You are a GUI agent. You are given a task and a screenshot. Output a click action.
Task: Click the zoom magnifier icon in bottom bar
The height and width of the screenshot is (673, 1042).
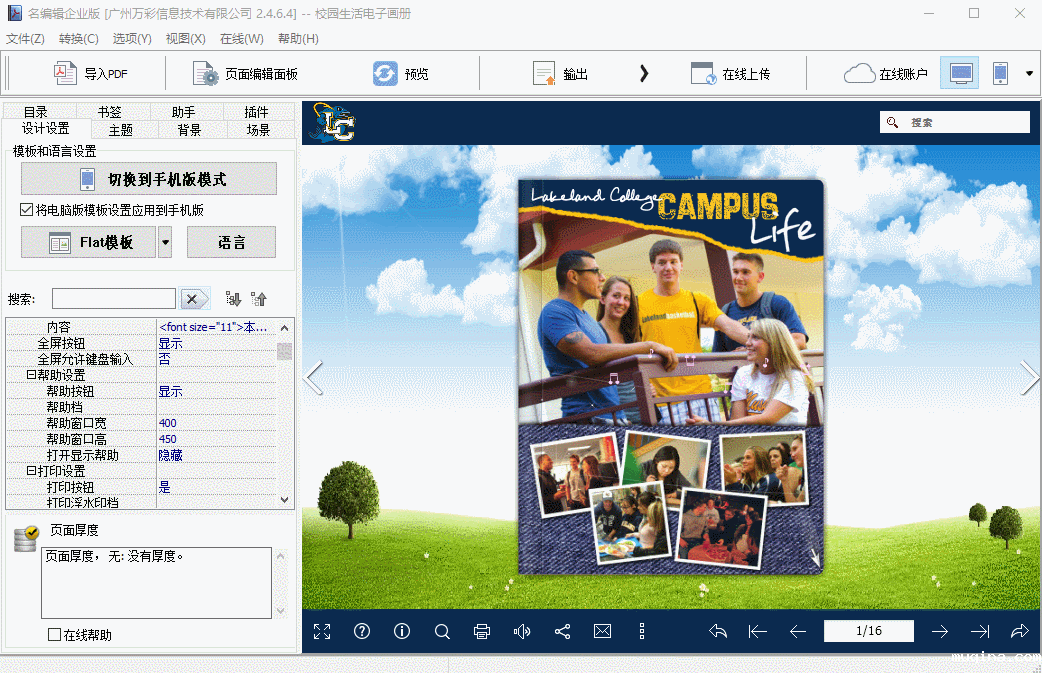[442, 631]
